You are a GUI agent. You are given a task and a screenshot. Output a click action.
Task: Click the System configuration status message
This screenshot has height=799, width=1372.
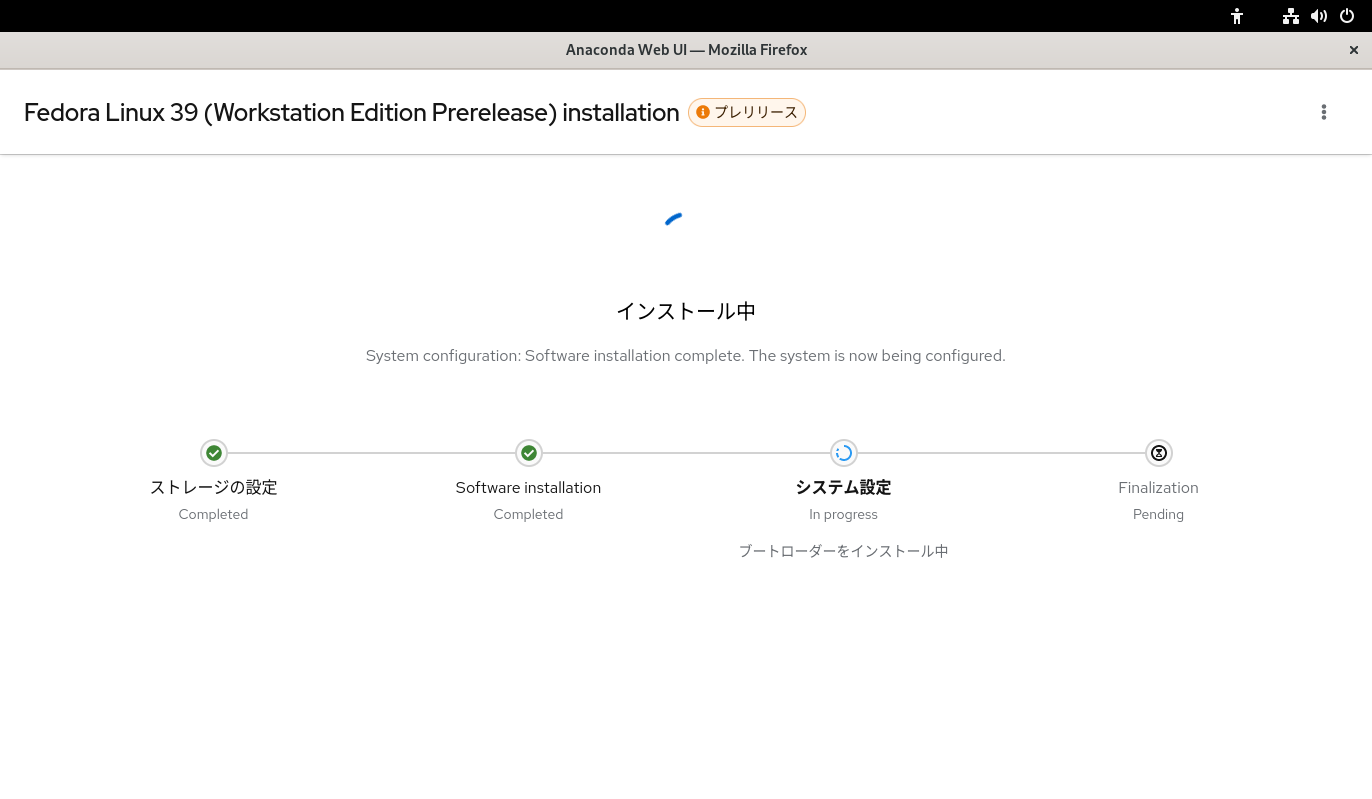pos(686,356)
